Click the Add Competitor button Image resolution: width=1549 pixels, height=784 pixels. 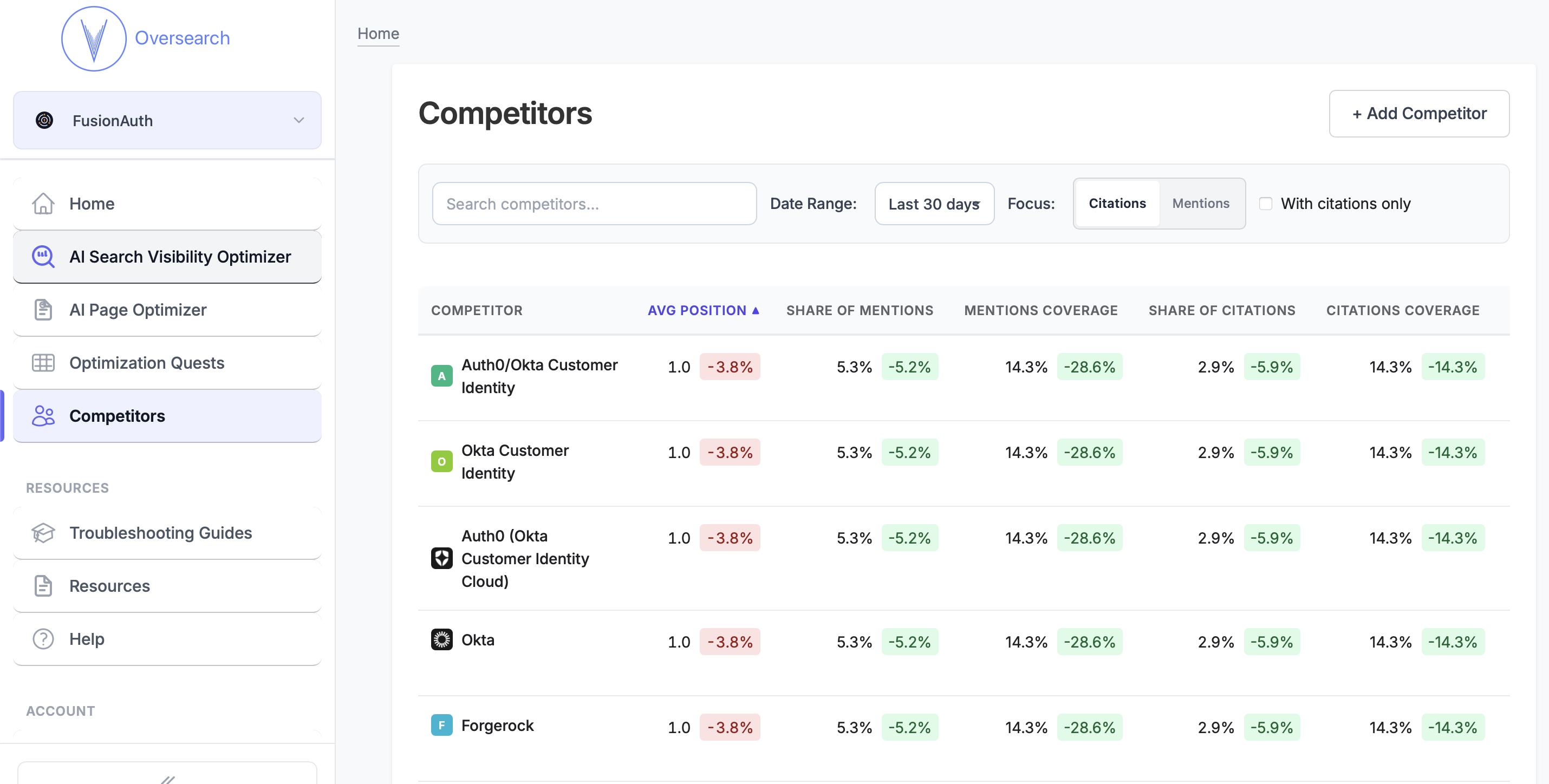tap(1418, 114)
